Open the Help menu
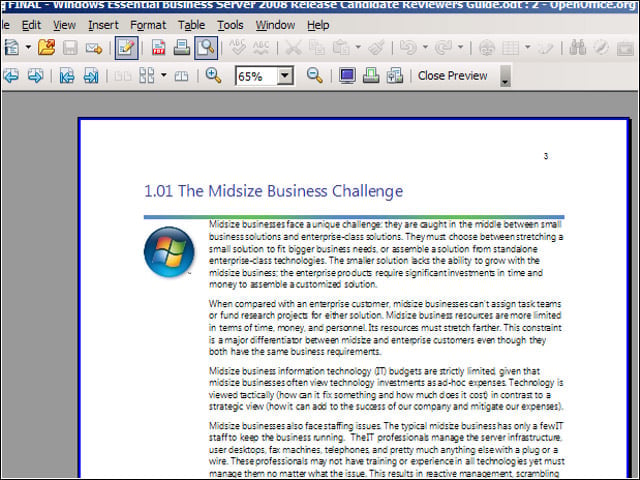The width and height of the screenshot is (640, 480). click(x=318, y=25)
